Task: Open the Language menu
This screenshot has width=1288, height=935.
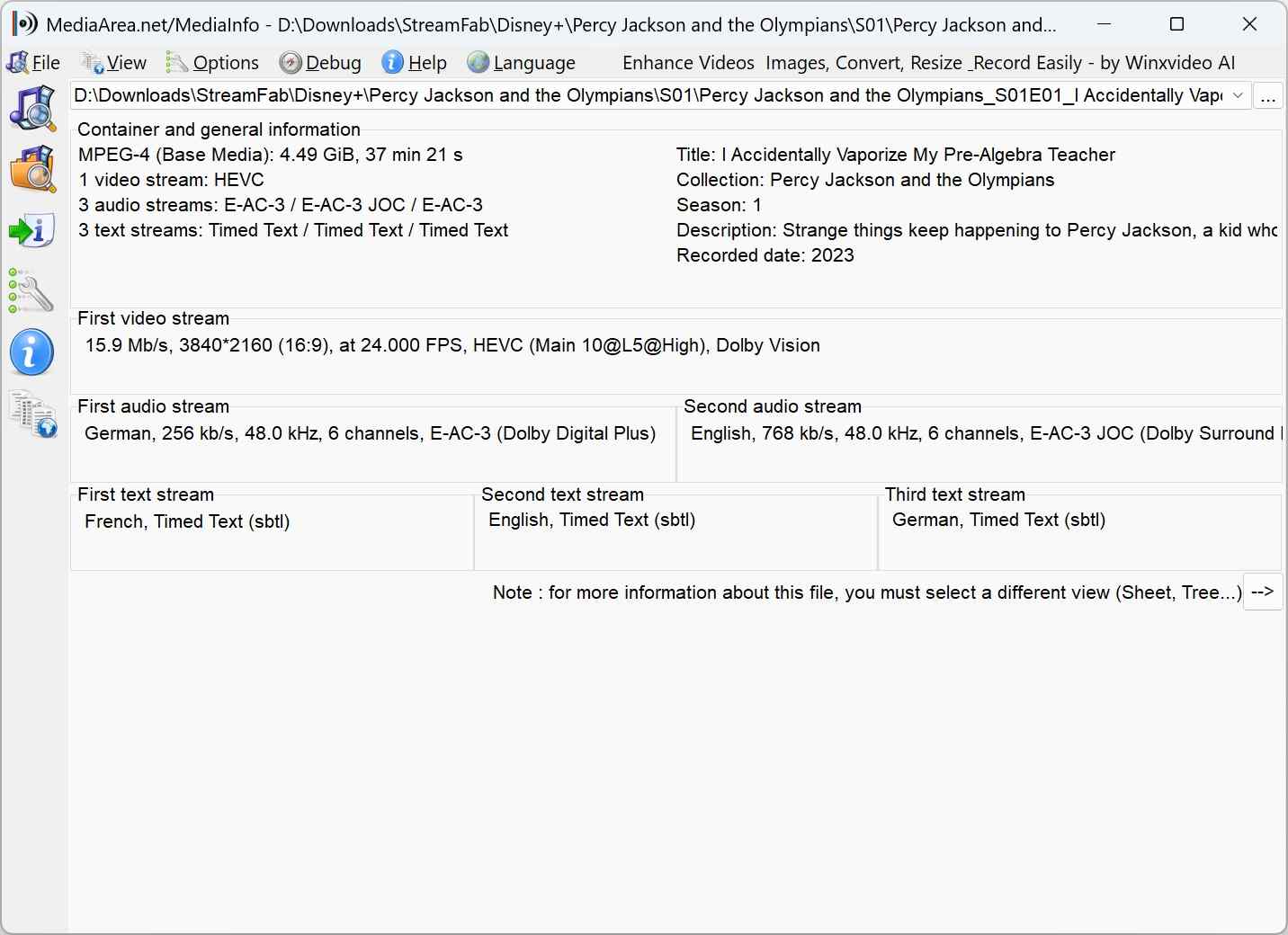Action: coord(522,63)
